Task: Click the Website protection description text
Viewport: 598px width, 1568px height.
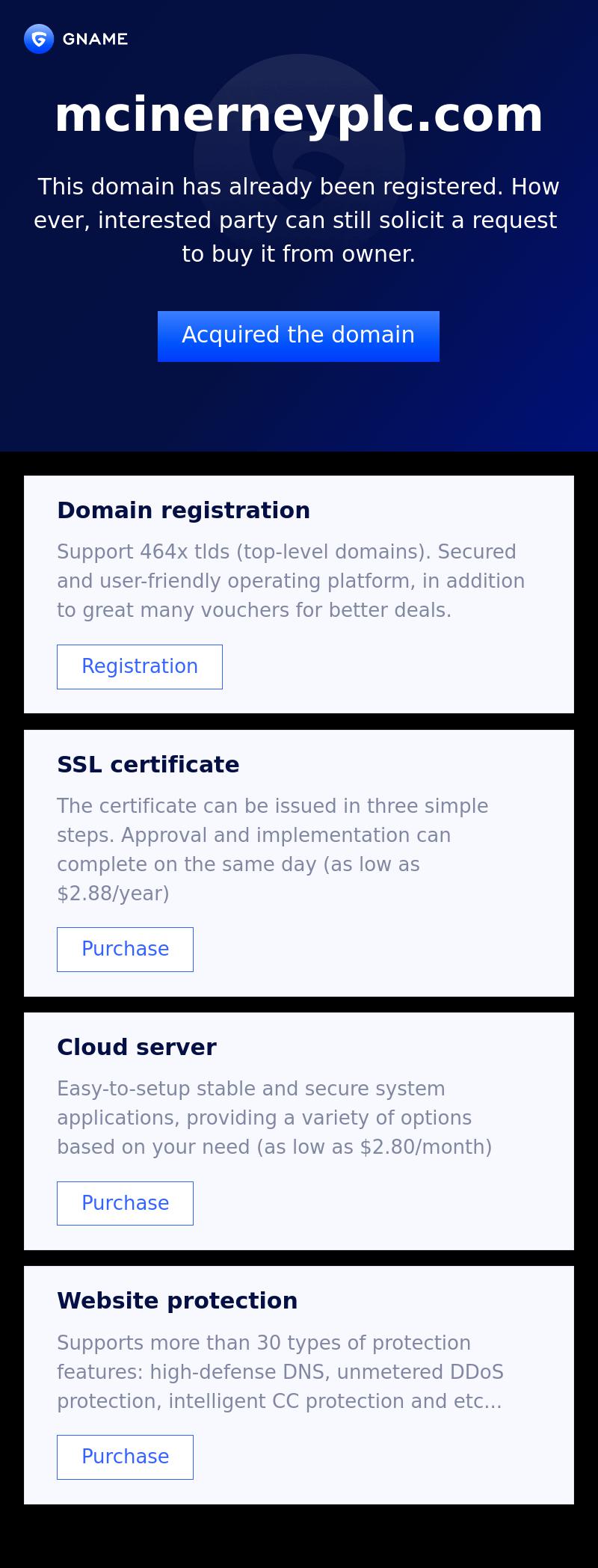Action: 280,1371
